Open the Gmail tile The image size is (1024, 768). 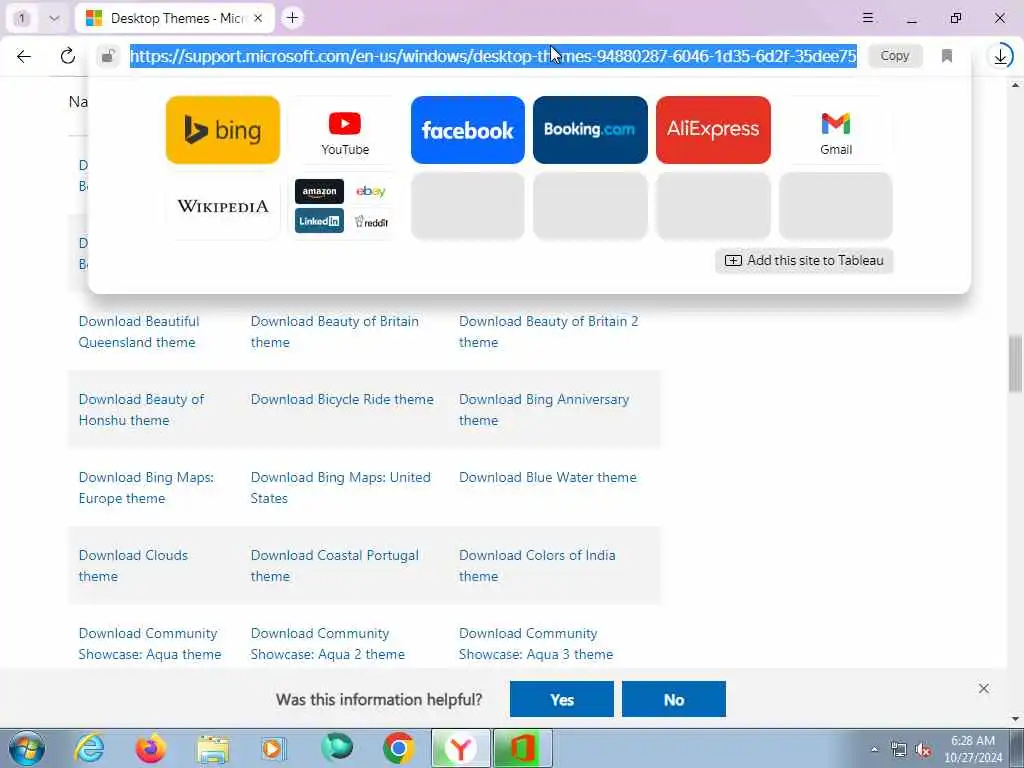click(836, 130)
